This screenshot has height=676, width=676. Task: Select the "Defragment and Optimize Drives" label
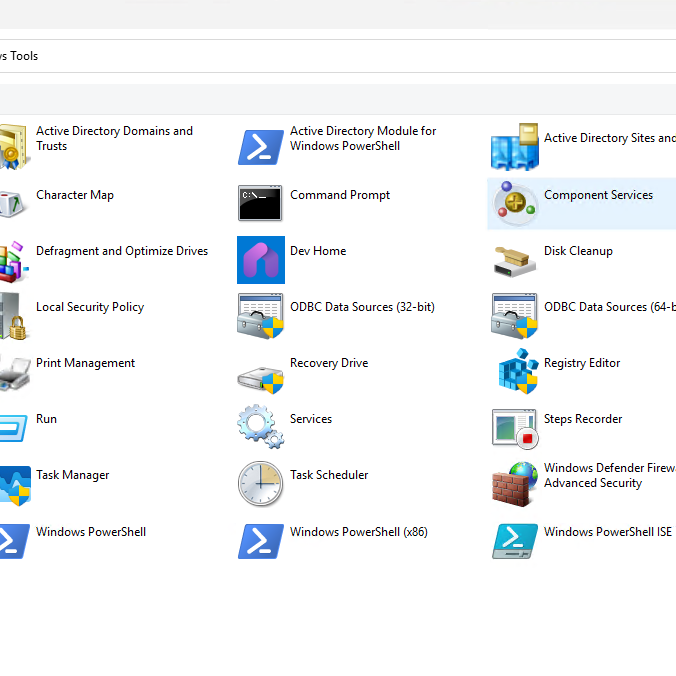pyautogui.click(x=122, y=251)
